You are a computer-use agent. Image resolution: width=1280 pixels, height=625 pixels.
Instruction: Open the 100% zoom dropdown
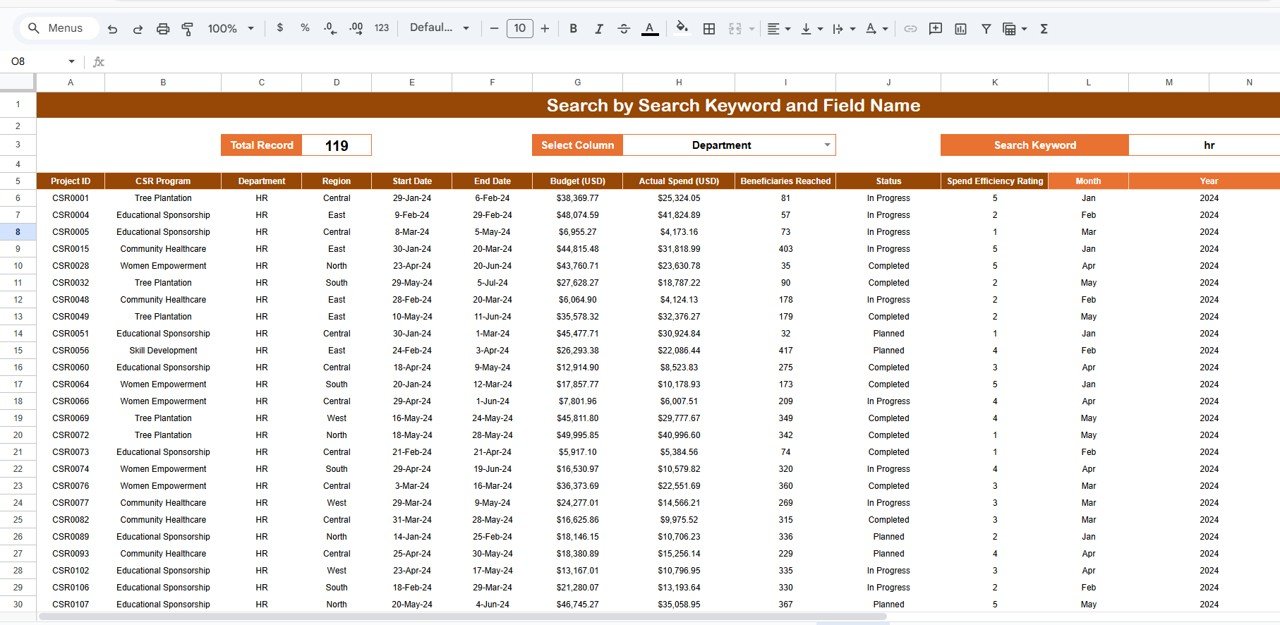coord(231,29)
